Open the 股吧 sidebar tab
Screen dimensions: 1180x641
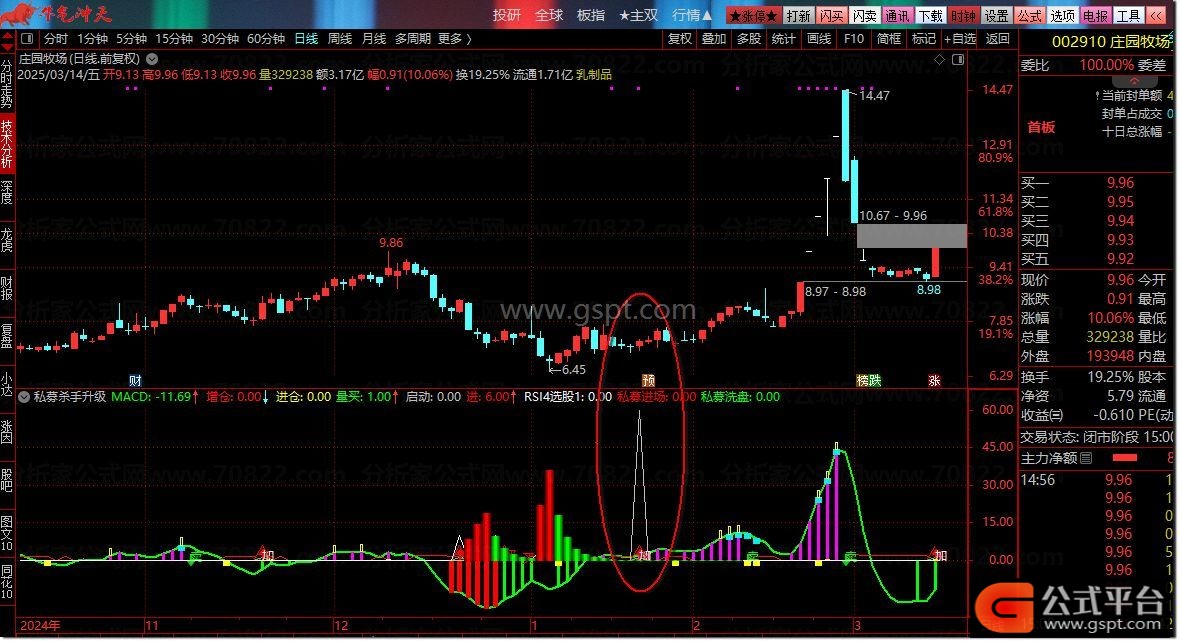[7, 480]
